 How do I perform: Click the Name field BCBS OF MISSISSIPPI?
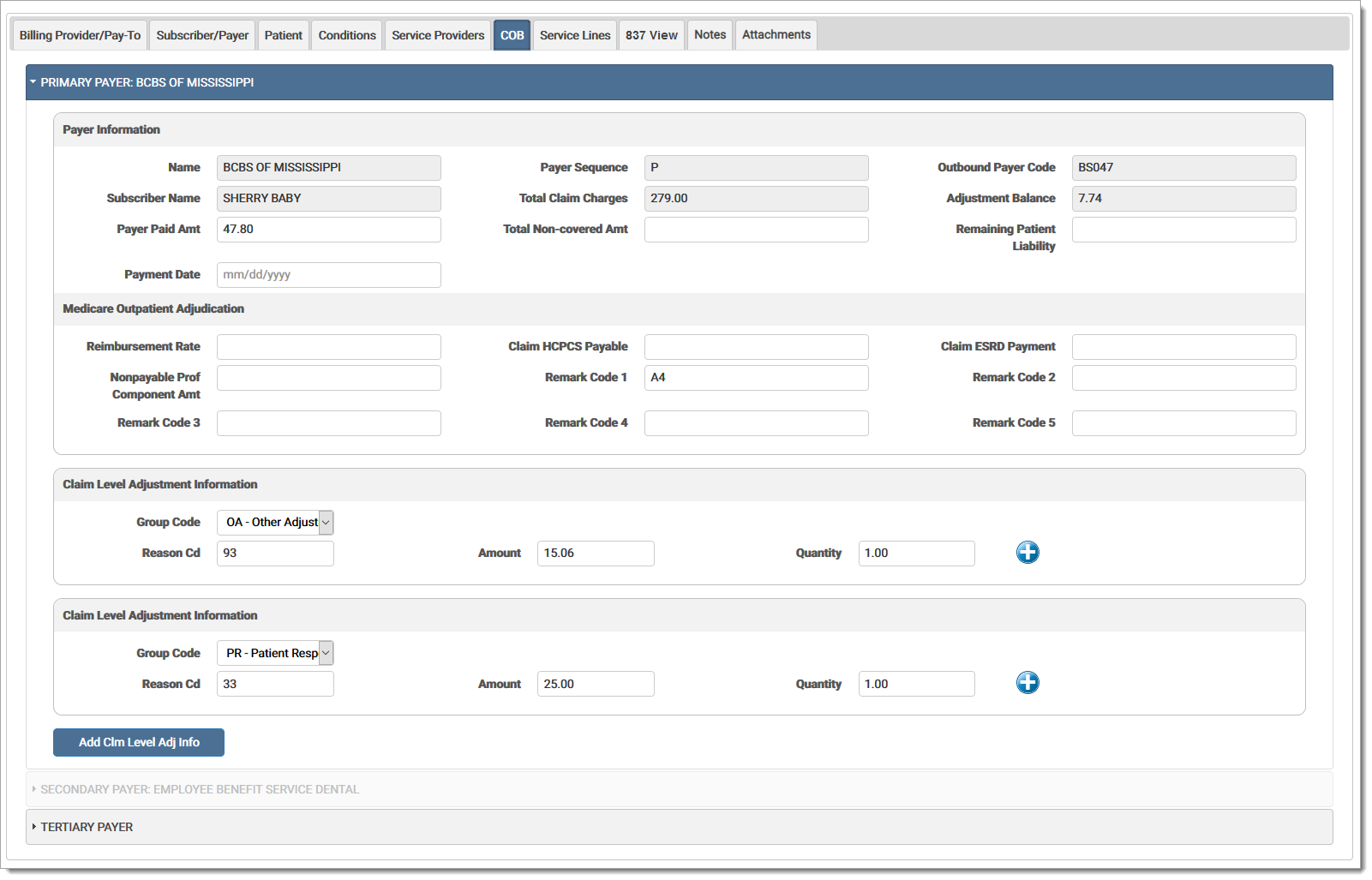tap(329, 168)
